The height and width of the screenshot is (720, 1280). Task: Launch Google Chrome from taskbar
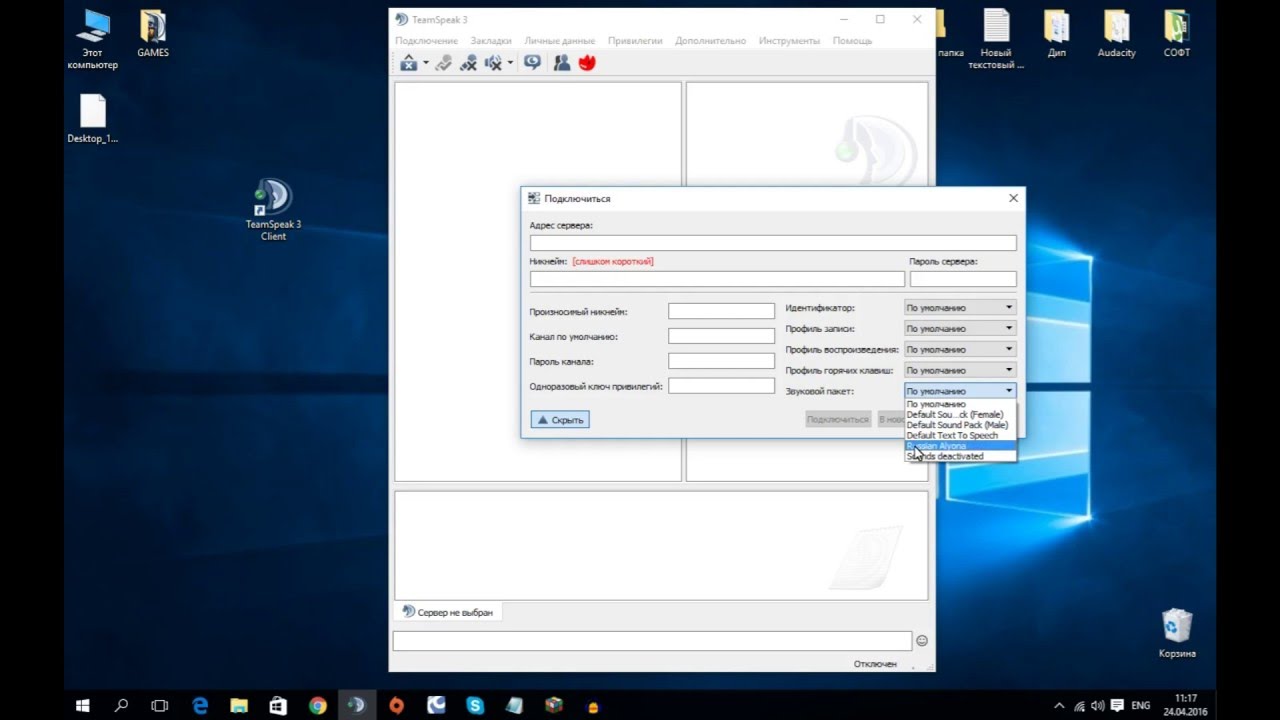point(317,705)
